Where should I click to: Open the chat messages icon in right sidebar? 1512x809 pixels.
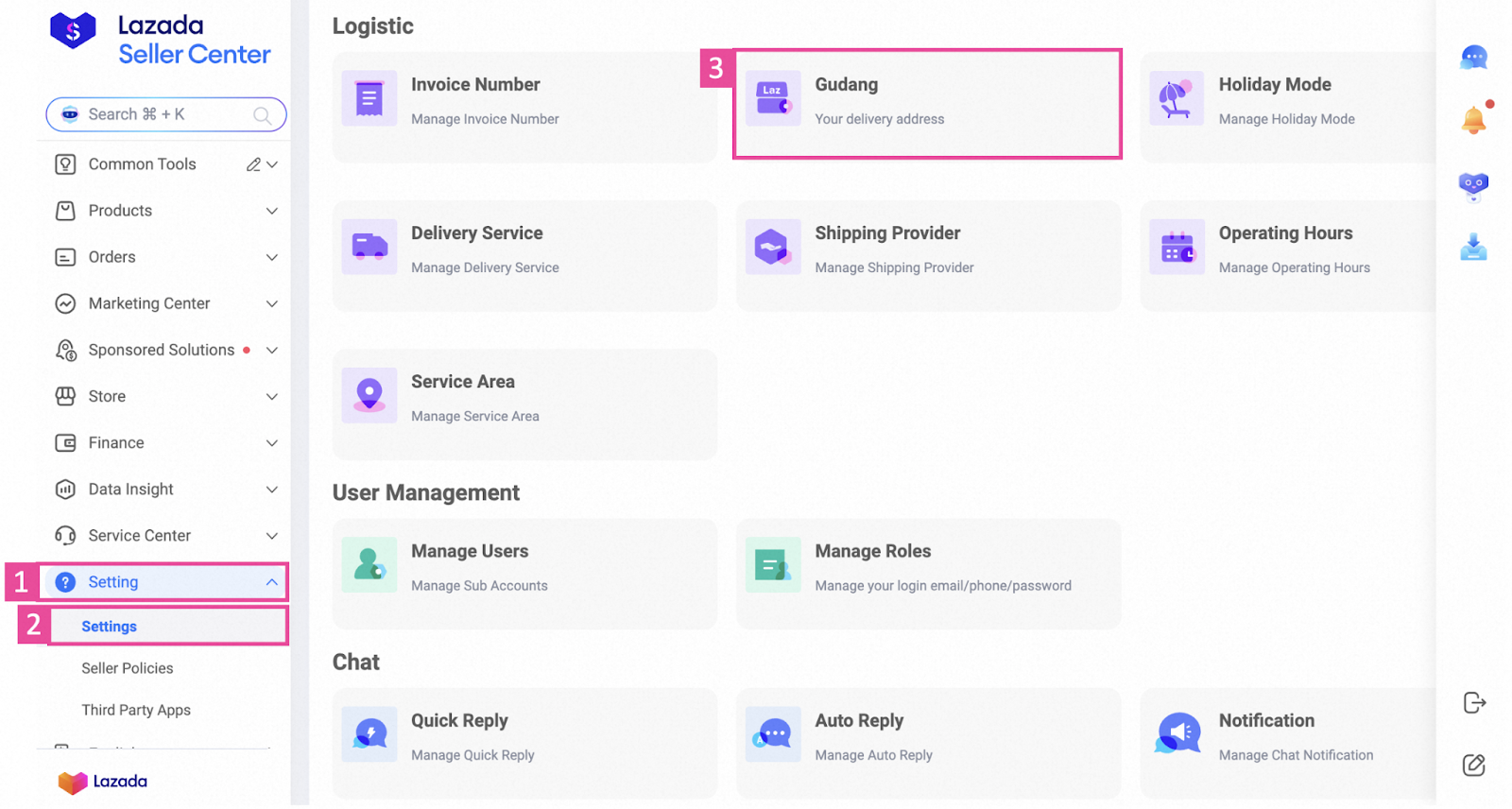click(x=1473, y=59)
